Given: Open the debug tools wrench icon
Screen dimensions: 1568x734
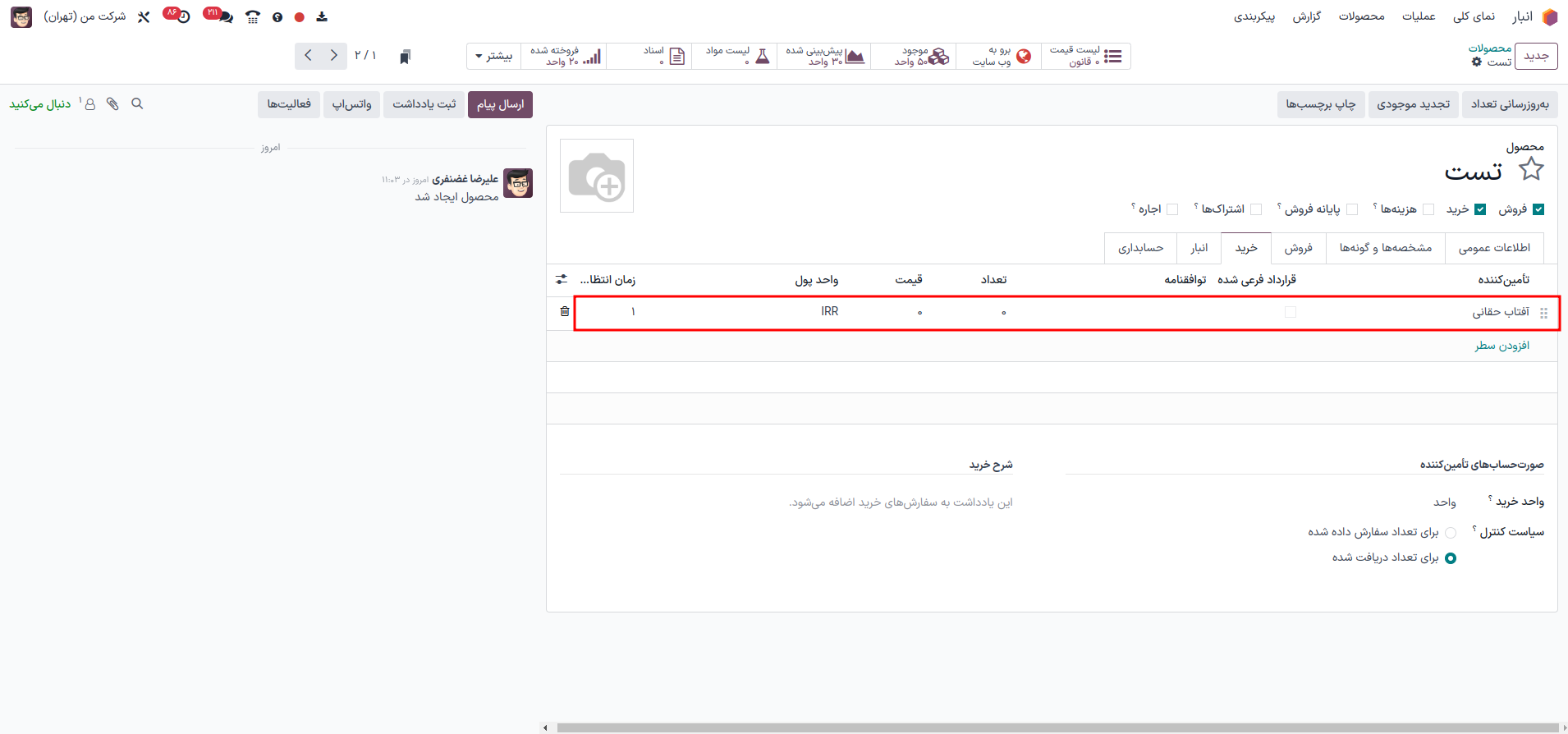Looking at the screenshot, I should click(144, 17).
